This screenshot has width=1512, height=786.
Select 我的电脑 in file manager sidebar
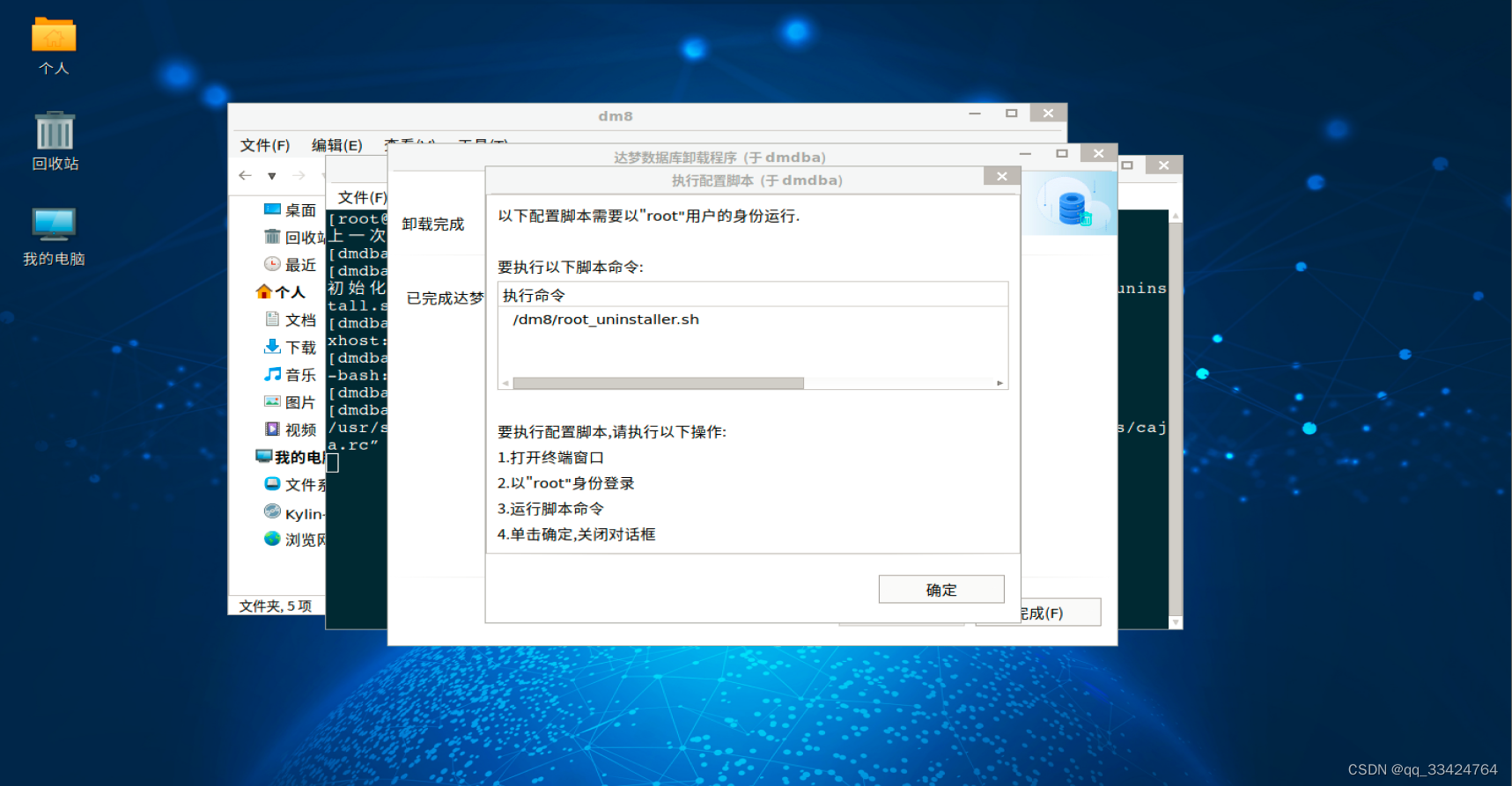[290, 457]
